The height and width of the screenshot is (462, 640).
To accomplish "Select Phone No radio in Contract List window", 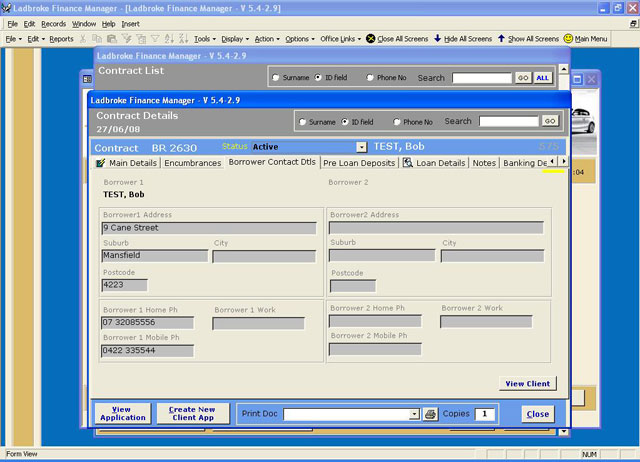I will pos(370,77).
